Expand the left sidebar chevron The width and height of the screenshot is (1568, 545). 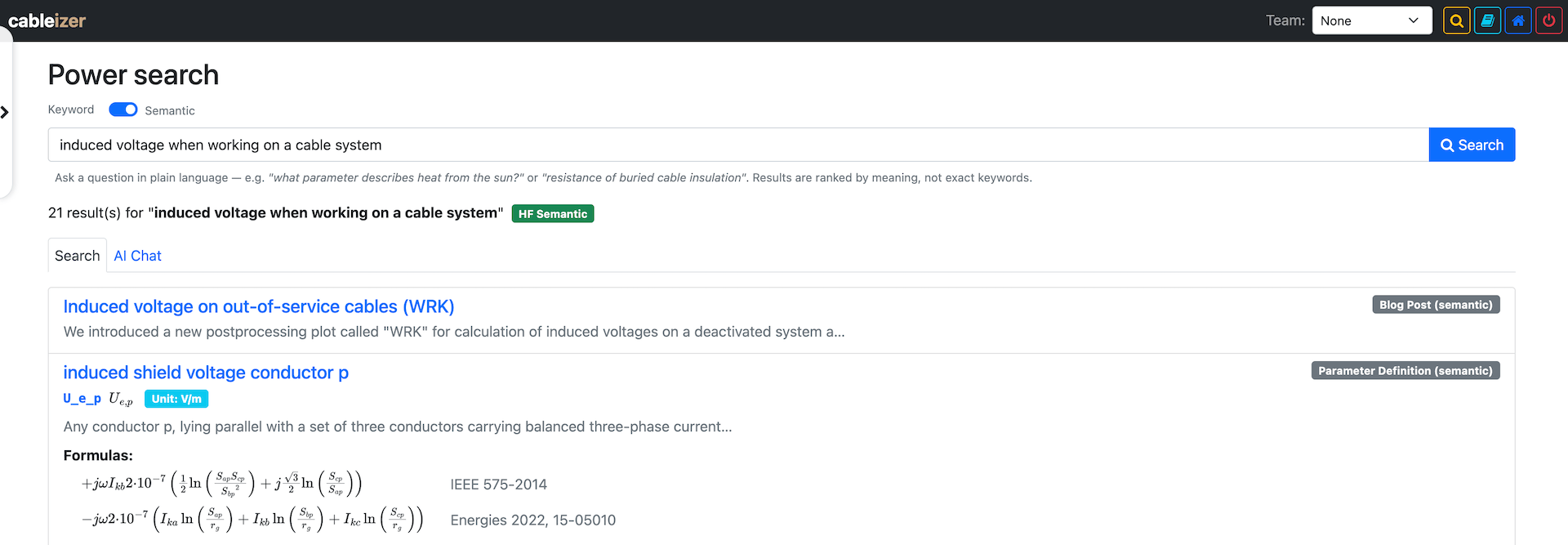pos(5,112)
